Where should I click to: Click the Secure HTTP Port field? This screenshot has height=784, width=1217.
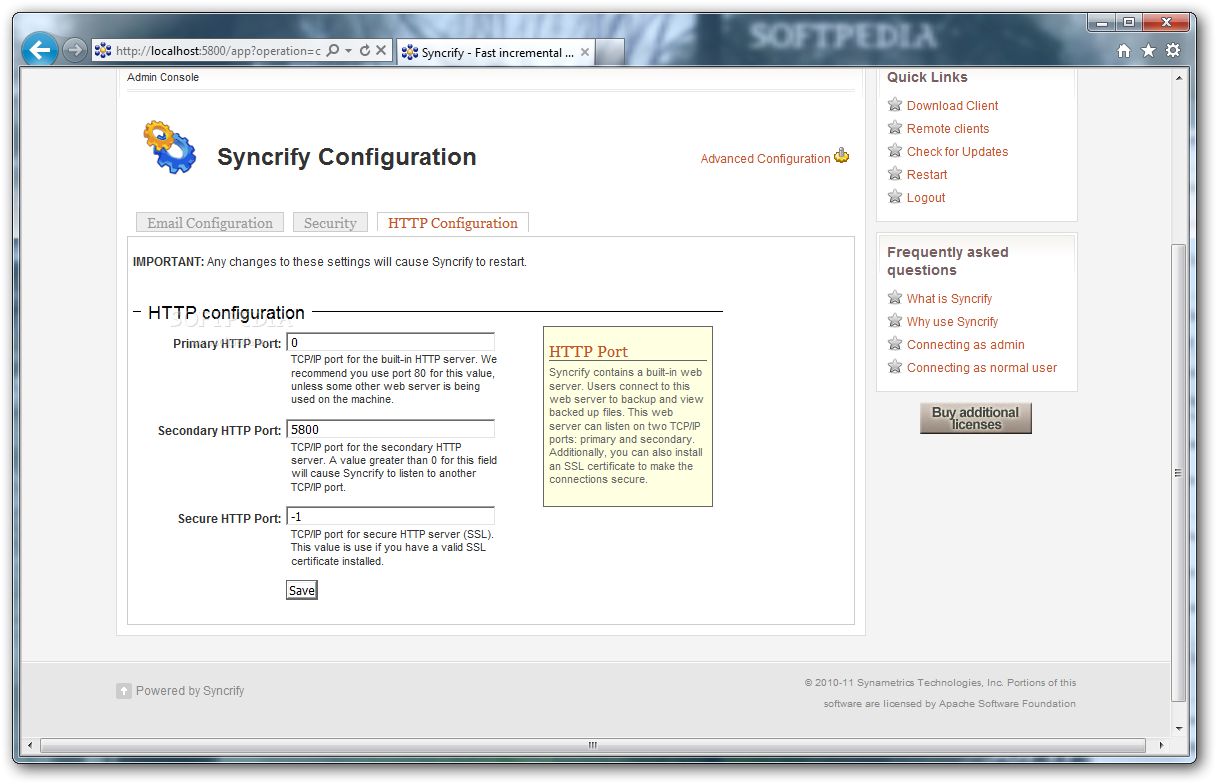(x=390, y=517)
